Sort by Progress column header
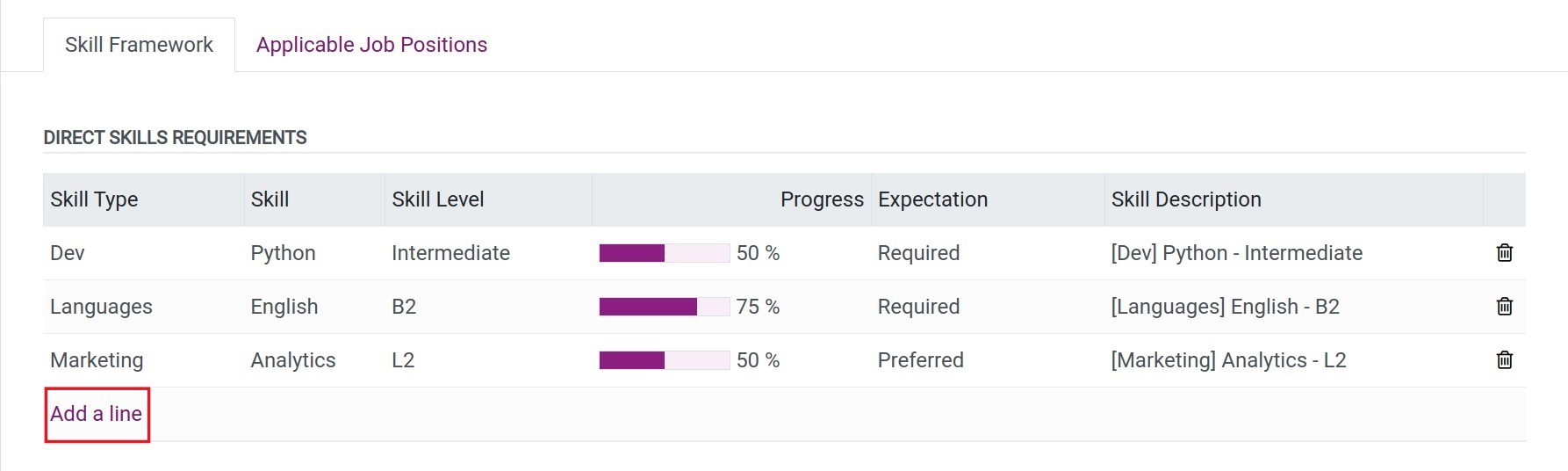Image resolution: width=1568 pixels, height=471 pixels. [x=822, y=199]
